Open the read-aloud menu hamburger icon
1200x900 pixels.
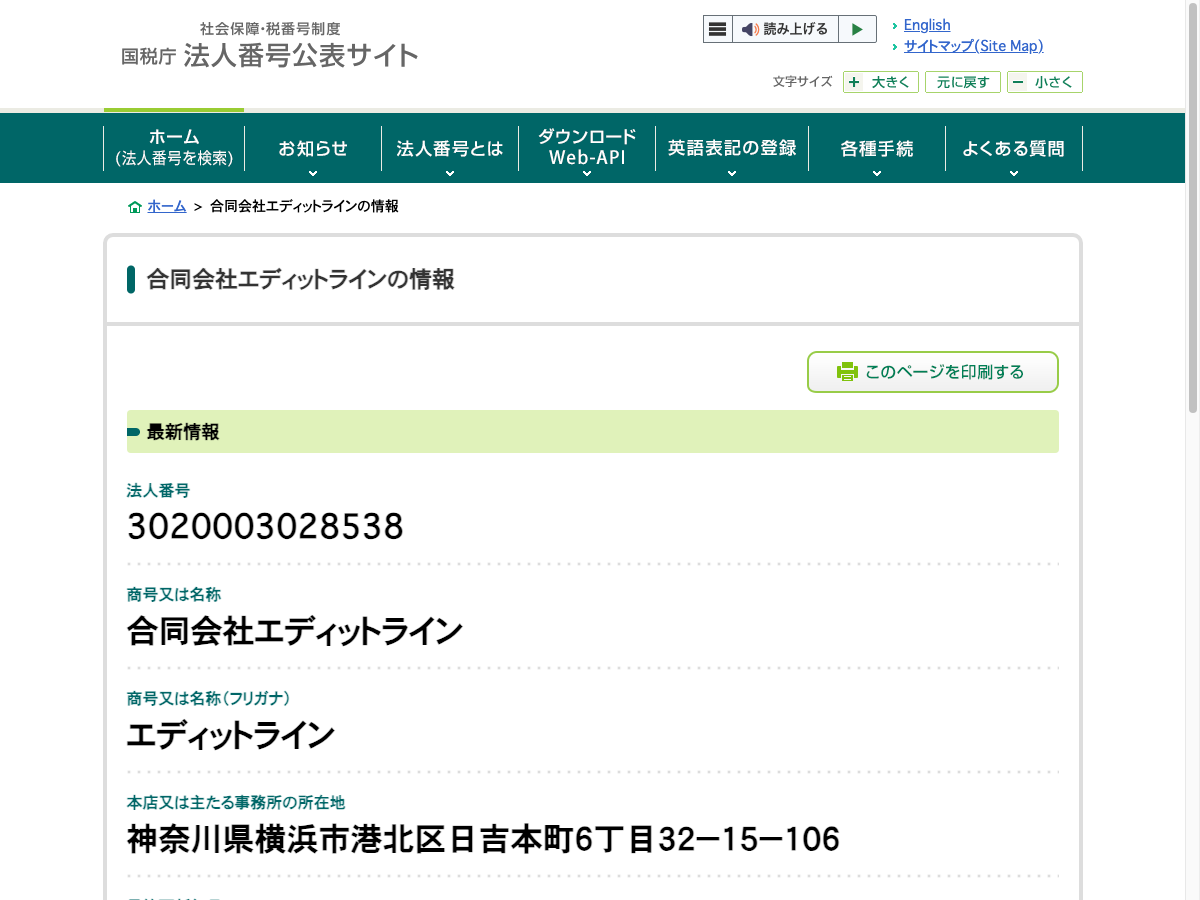(x=718, y=29)
